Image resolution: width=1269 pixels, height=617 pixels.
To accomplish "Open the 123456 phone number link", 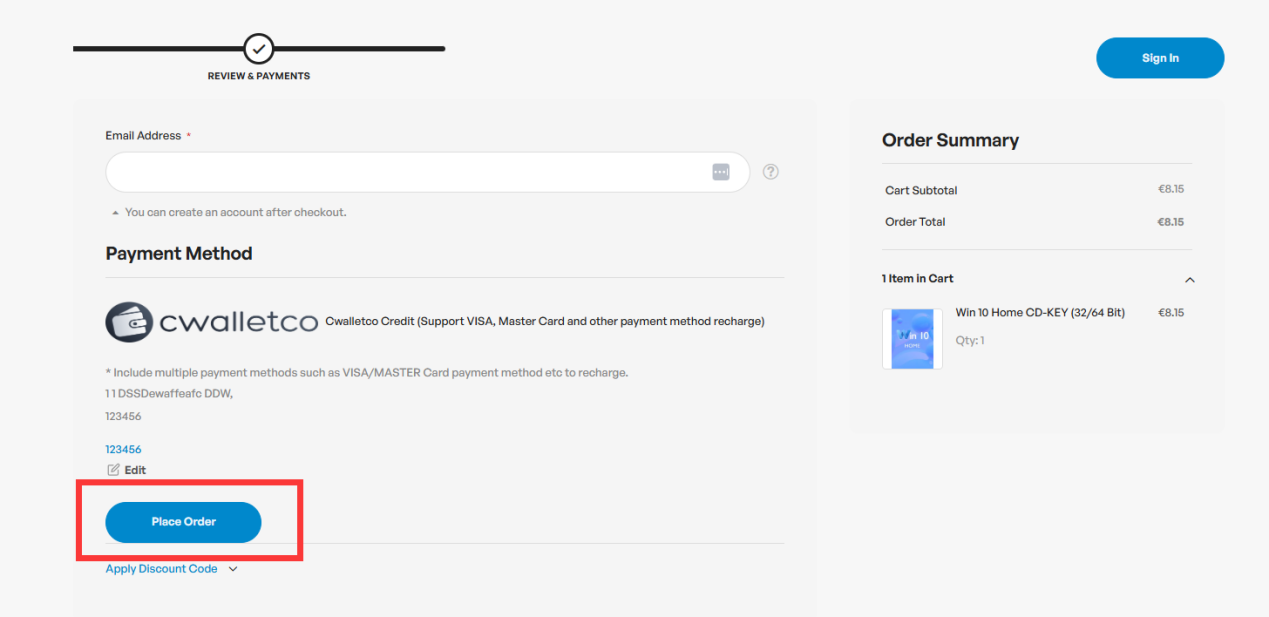I will [123, 449].
